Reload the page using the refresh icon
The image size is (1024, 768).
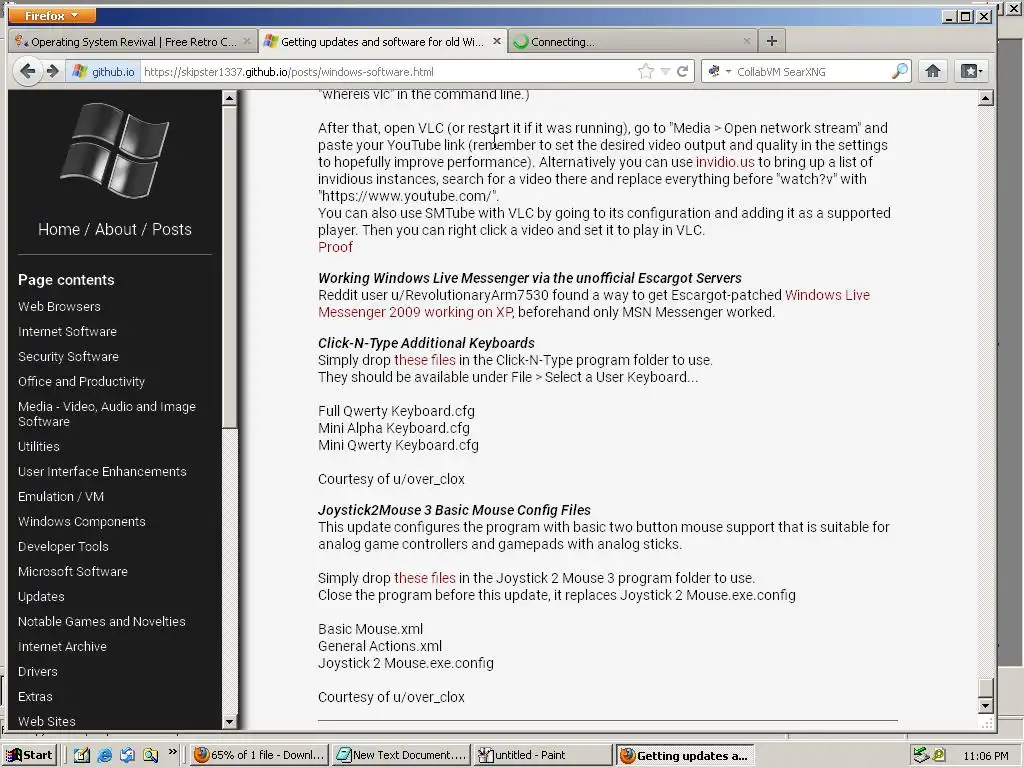coord(682,71)
